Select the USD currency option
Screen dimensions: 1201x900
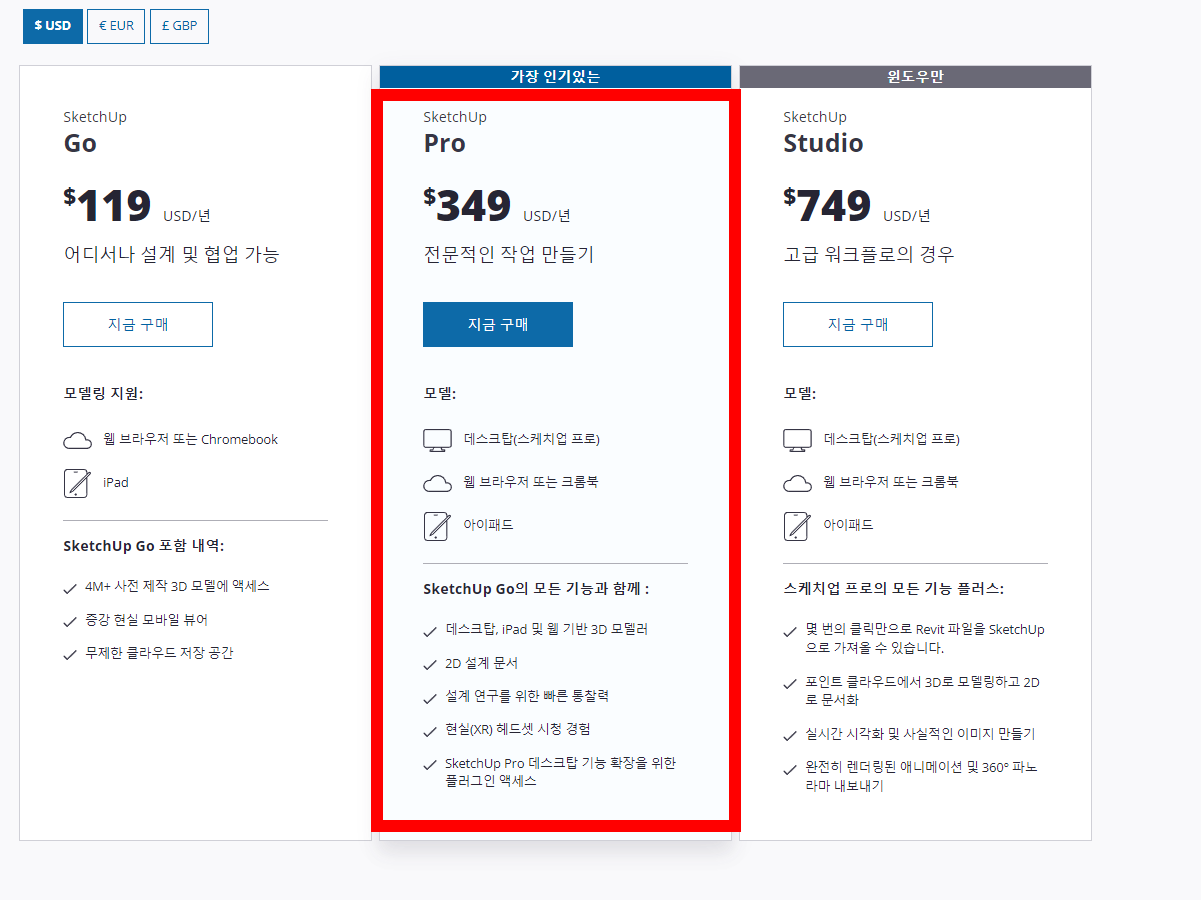click(x=52, y=26)
